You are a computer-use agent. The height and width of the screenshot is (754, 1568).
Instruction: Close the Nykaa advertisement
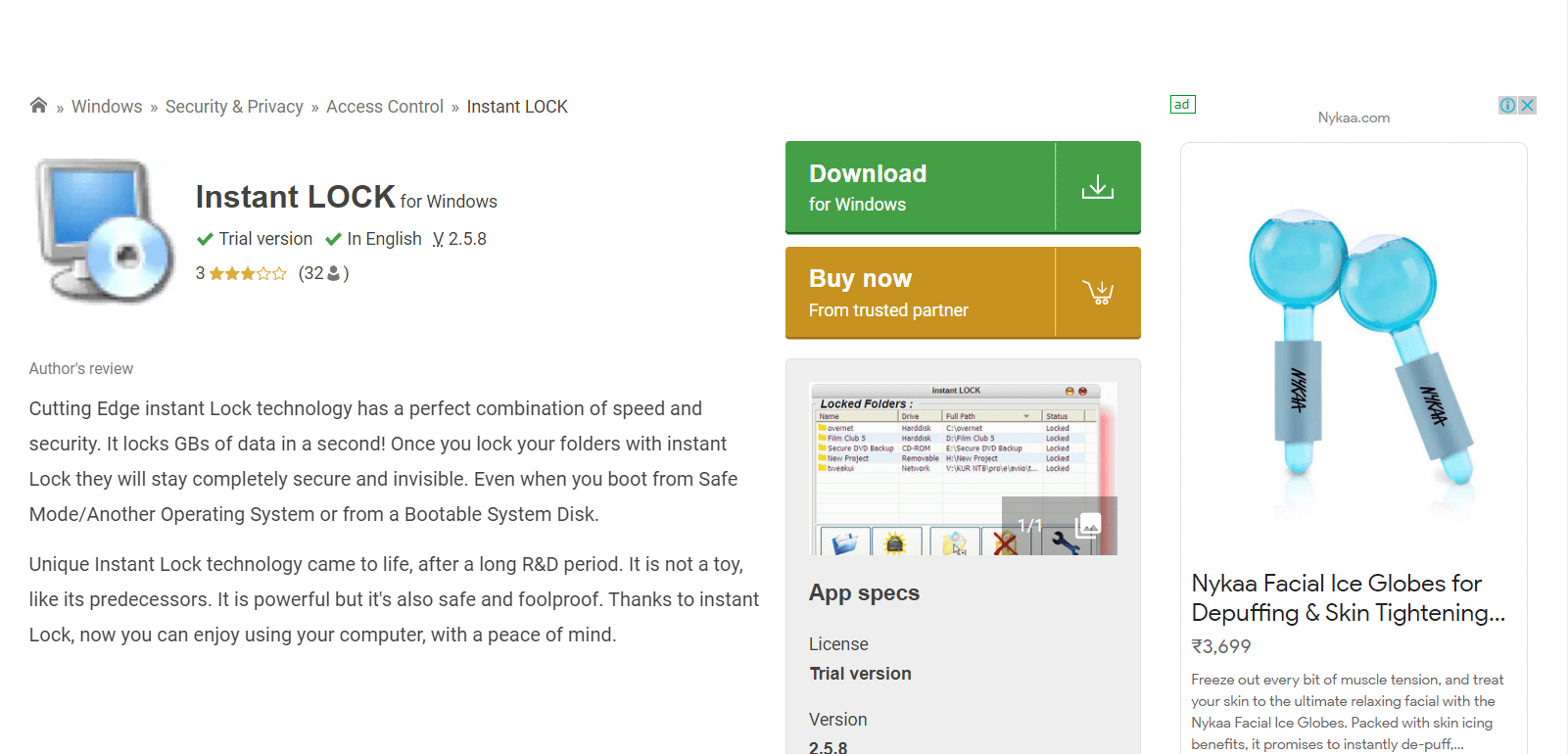pos(1527,105)
